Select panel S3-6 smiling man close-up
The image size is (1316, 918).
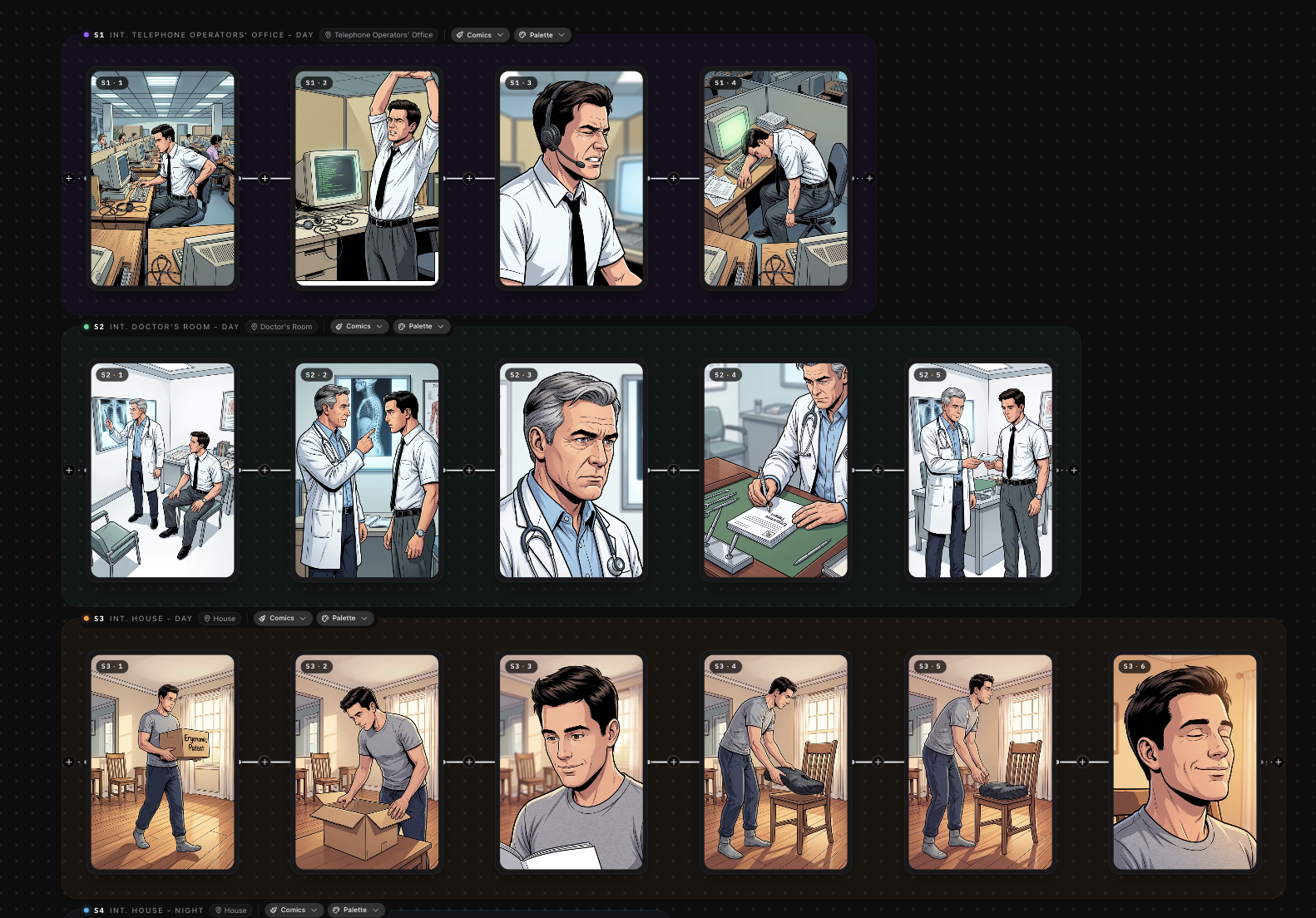point(1185,762)
